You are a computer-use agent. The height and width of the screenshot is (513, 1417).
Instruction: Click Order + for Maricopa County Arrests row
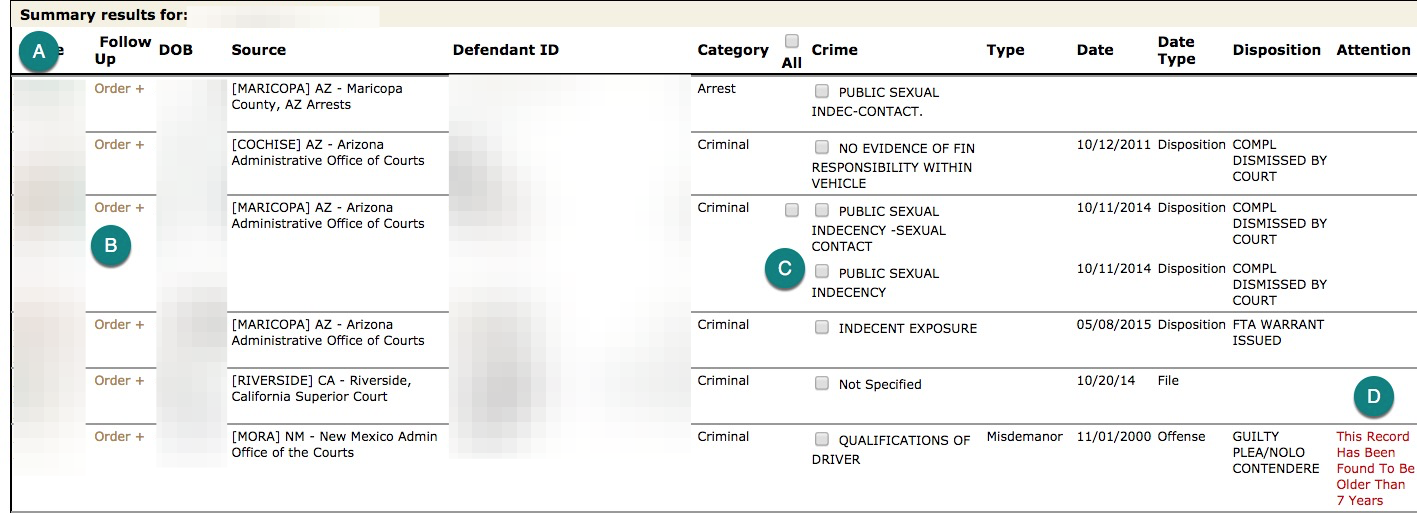(x=119, y=88)
